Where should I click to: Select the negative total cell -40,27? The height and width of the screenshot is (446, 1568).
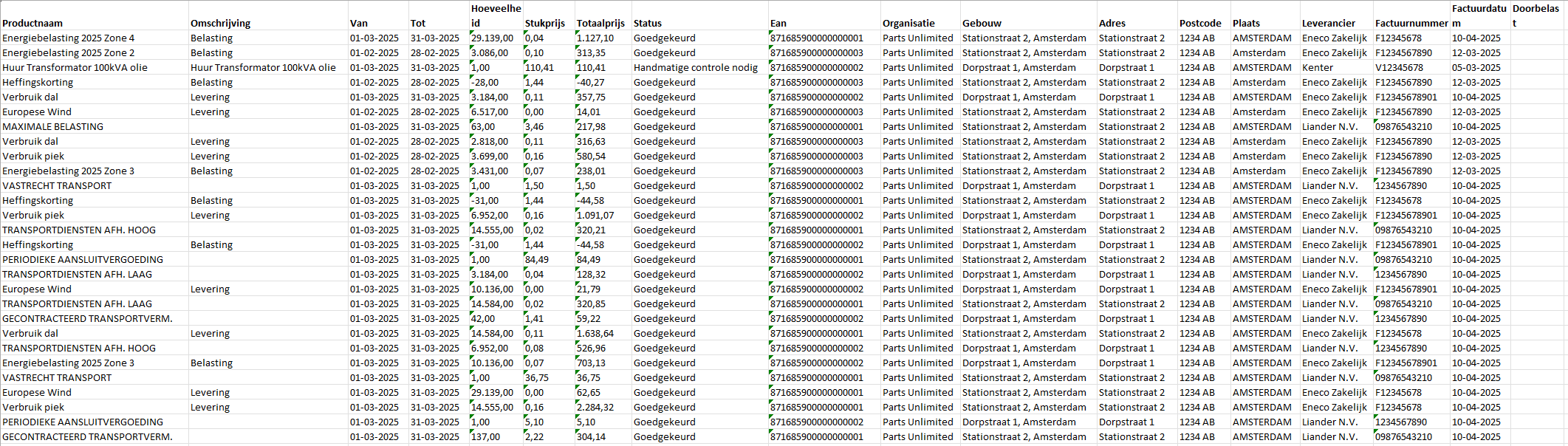click(591, 82)
